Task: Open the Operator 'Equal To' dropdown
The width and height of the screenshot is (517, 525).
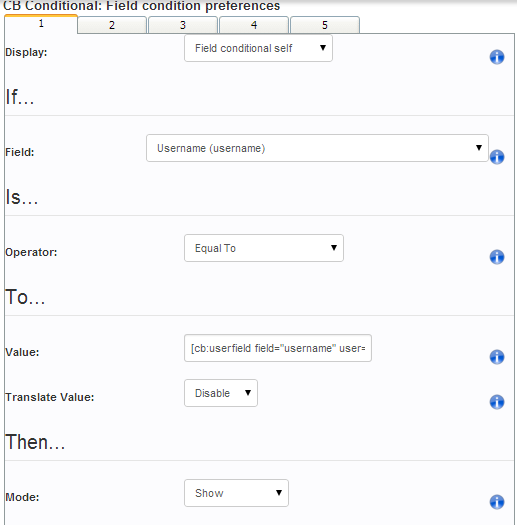Action: [264, 248]
